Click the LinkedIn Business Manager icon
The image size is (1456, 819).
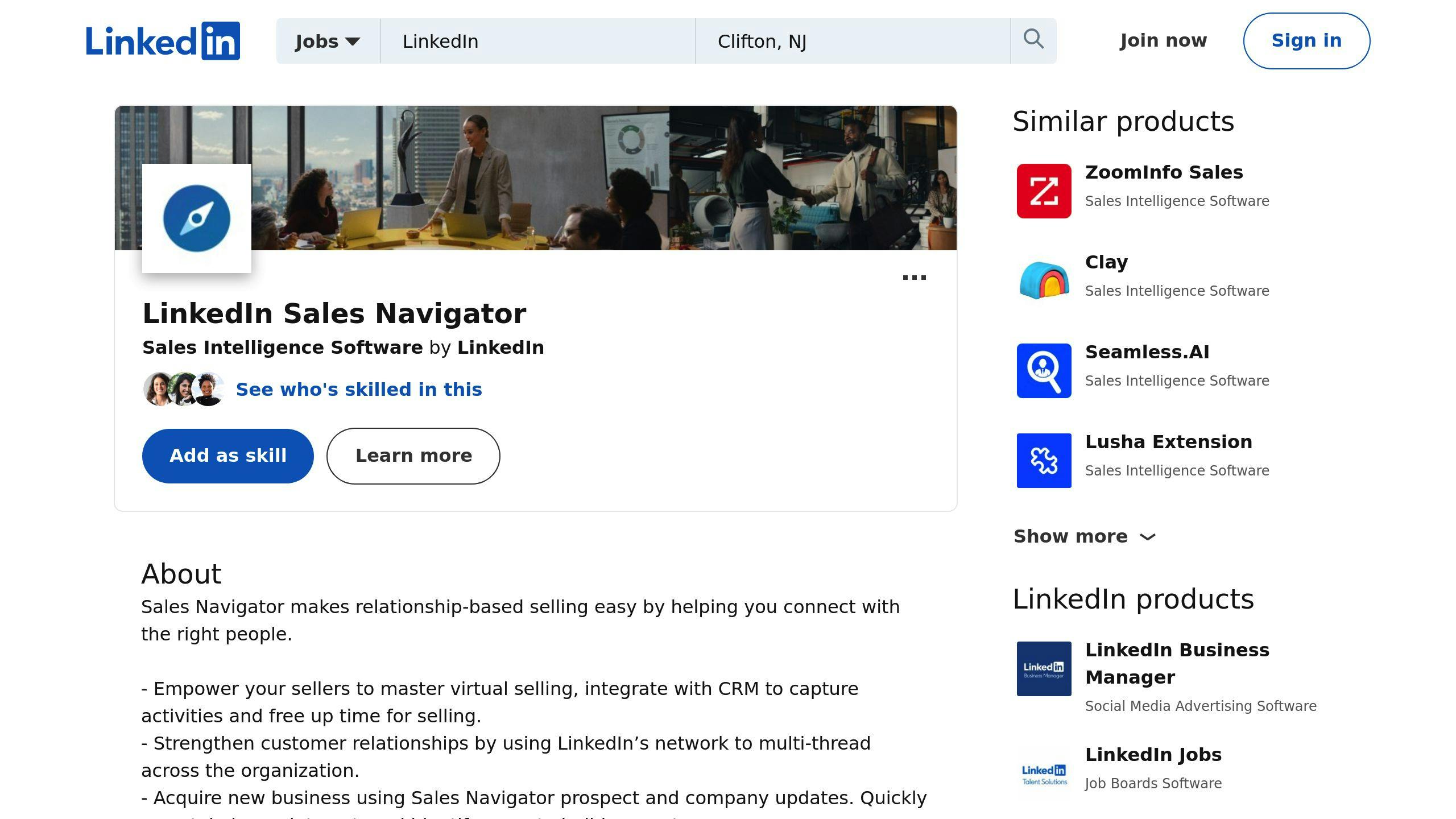[x=1043, y=668]
